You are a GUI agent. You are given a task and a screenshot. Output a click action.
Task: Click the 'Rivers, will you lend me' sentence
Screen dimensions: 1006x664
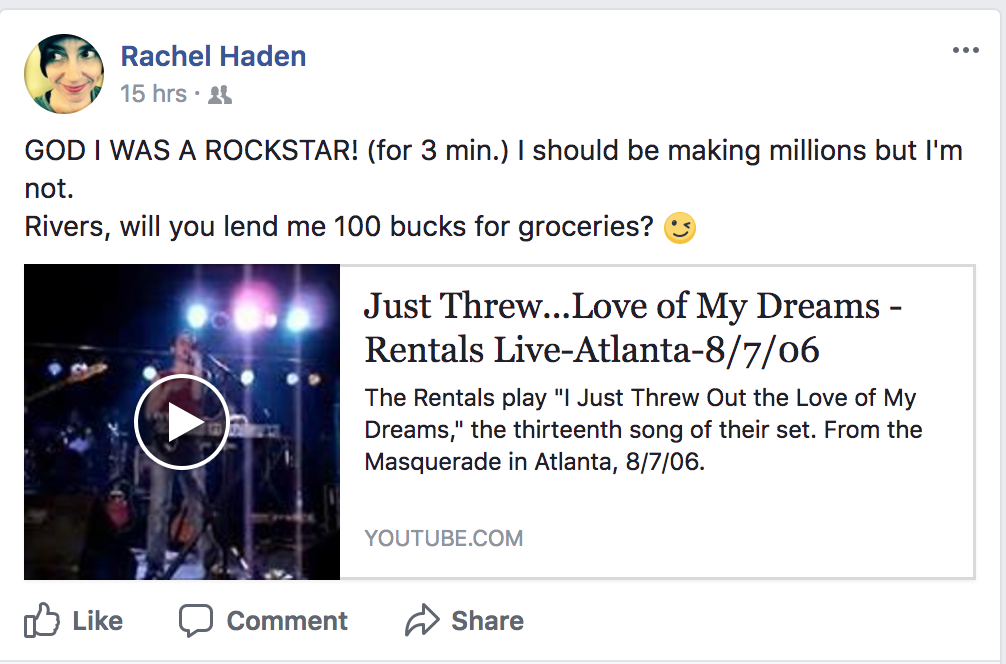click(339, 226)
